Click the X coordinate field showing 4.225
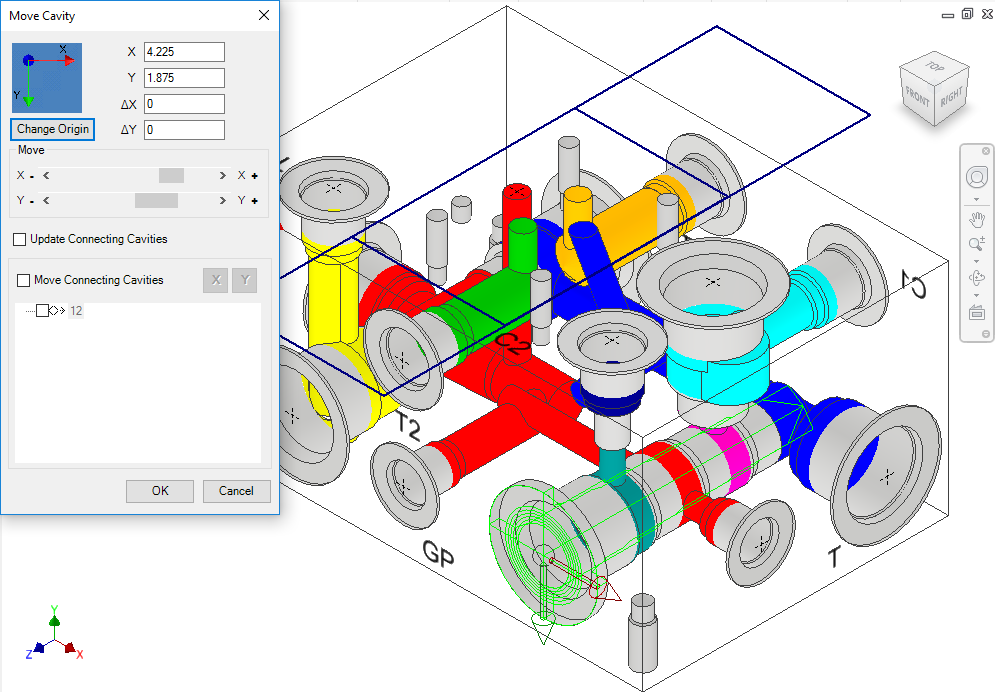 pos(184,52)
